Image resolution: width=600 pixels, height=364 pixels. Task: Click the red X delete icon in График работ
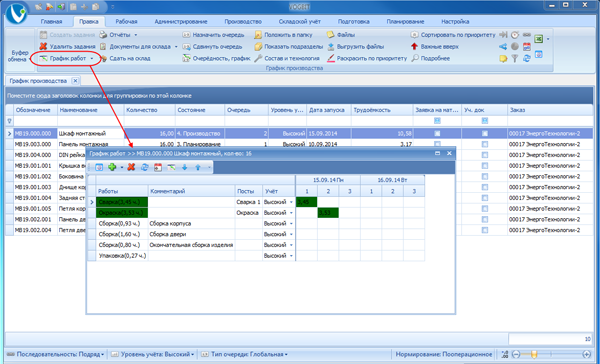pos(131,167)
